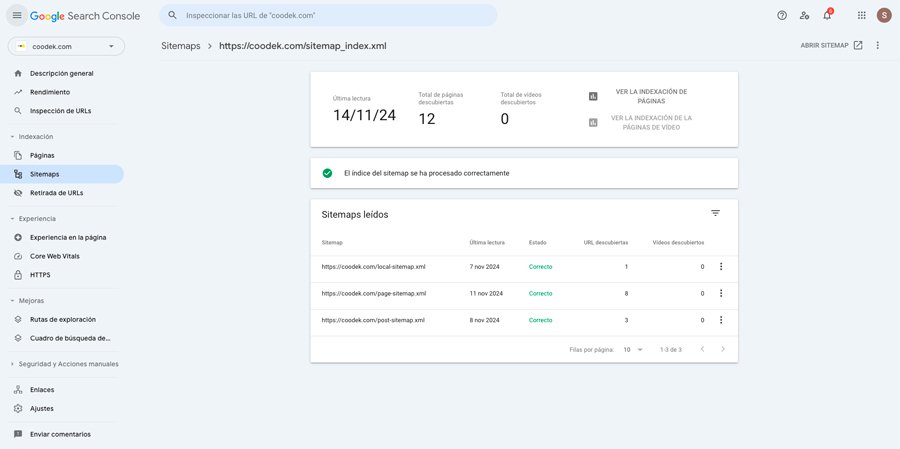Open Cuadro de búsqueda de... item

[62, 338]
